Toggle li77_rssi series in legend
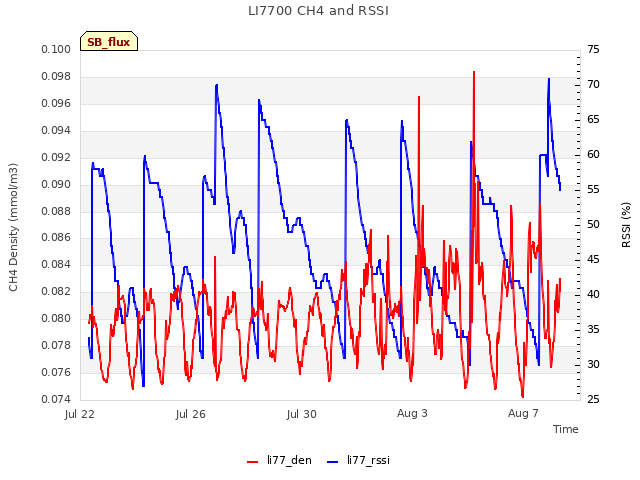Image resolution: width=640 pixels, height=480 pixels. click(359, 461)
